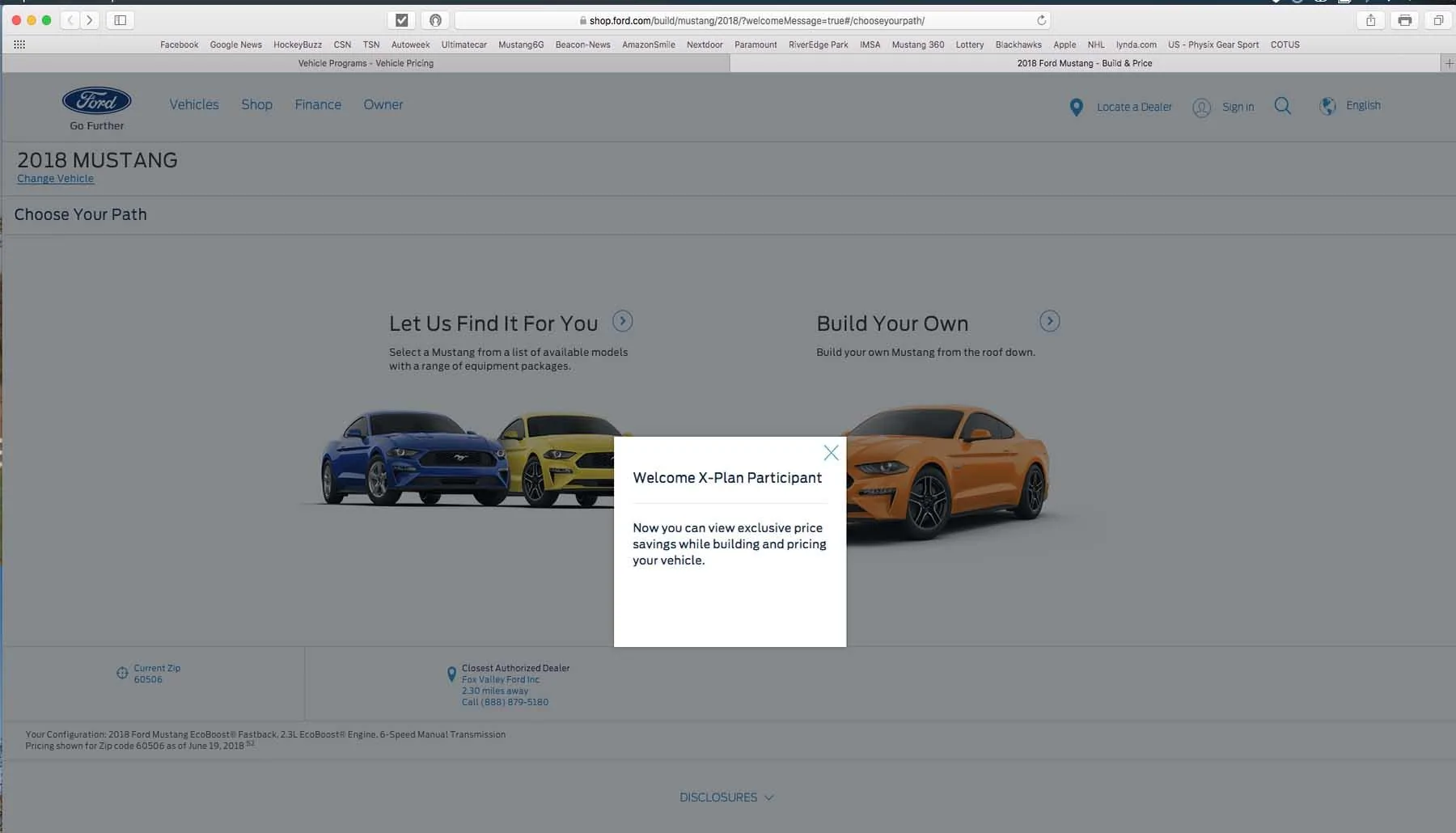Close the Welcome X-Plan Participant popup

(831, 453)
